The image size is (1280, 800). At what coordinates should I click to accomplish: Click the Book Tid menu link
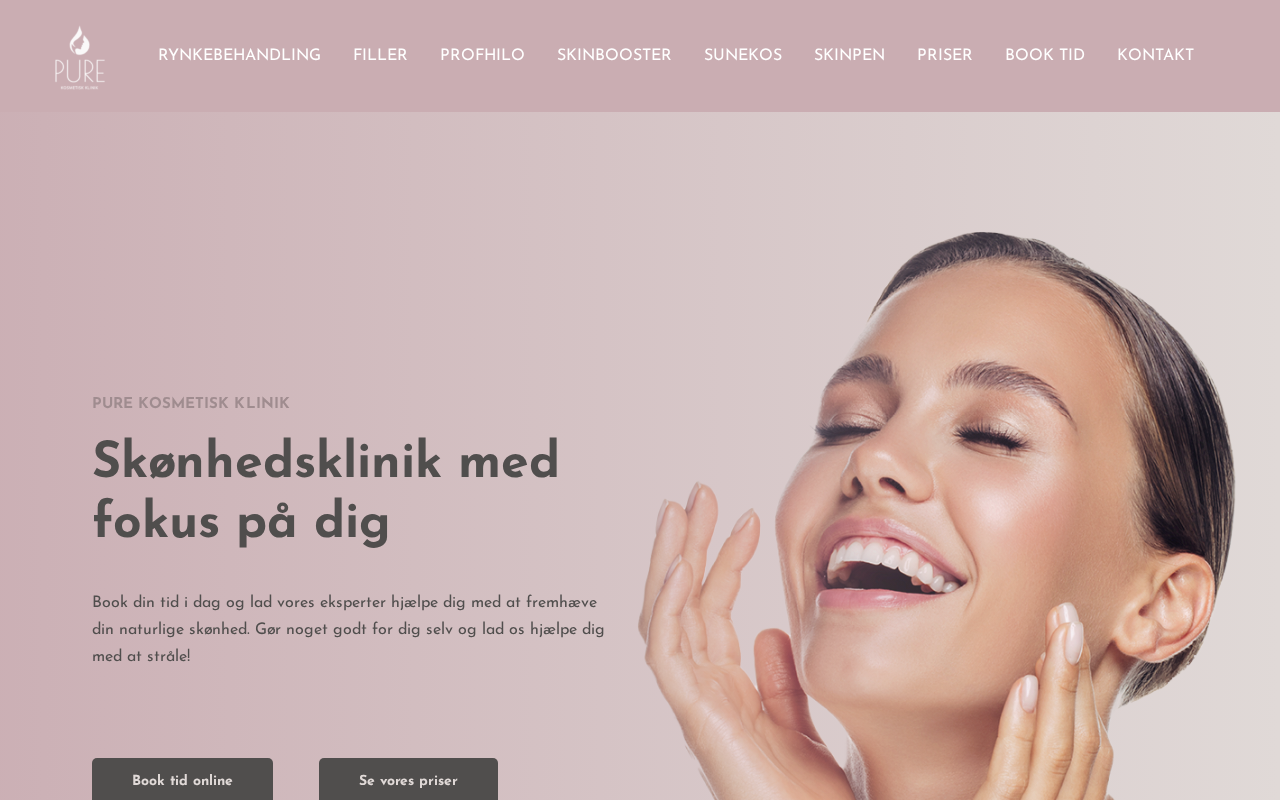[1045, 56]
